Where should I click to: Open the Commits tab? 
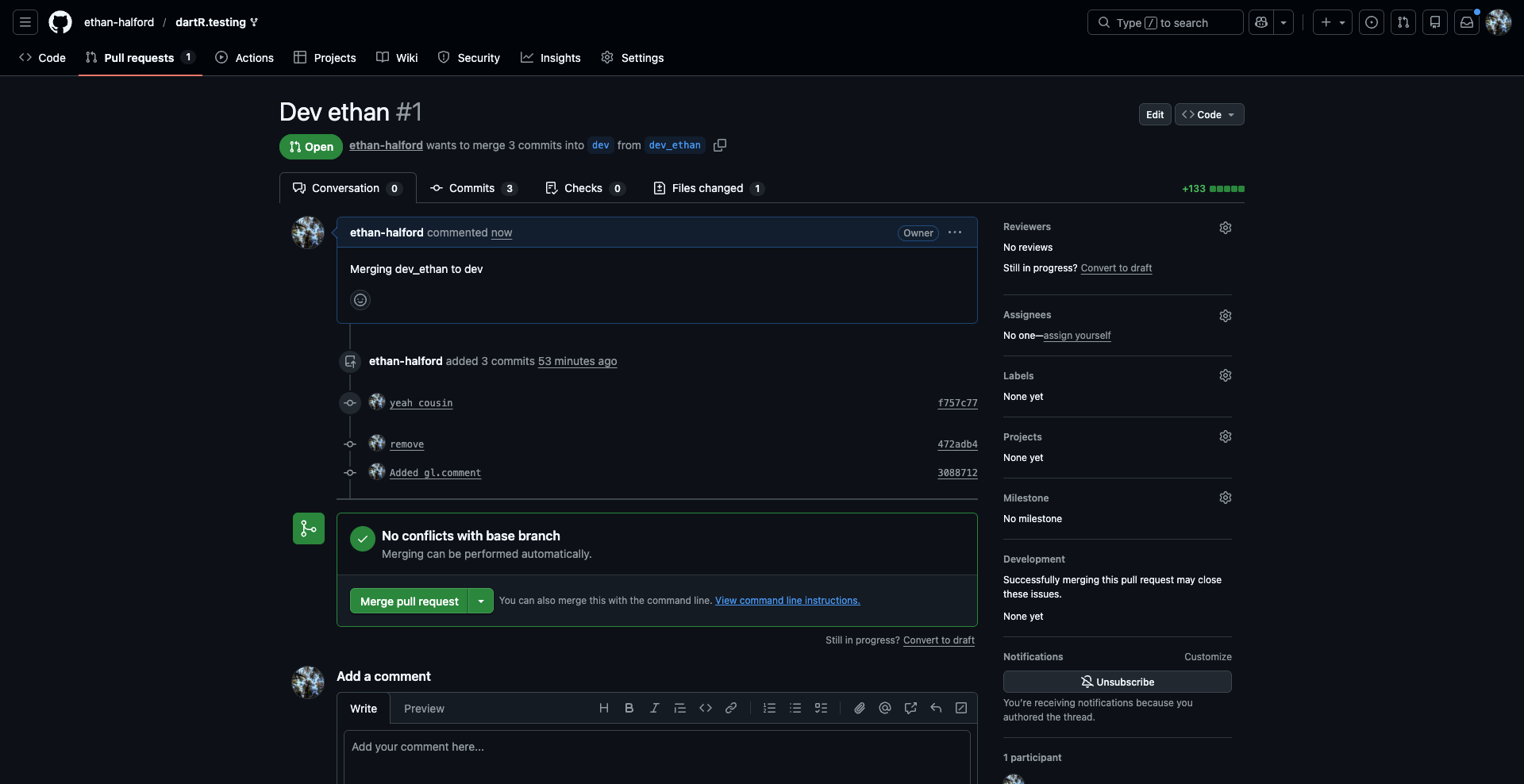point(472,188)
